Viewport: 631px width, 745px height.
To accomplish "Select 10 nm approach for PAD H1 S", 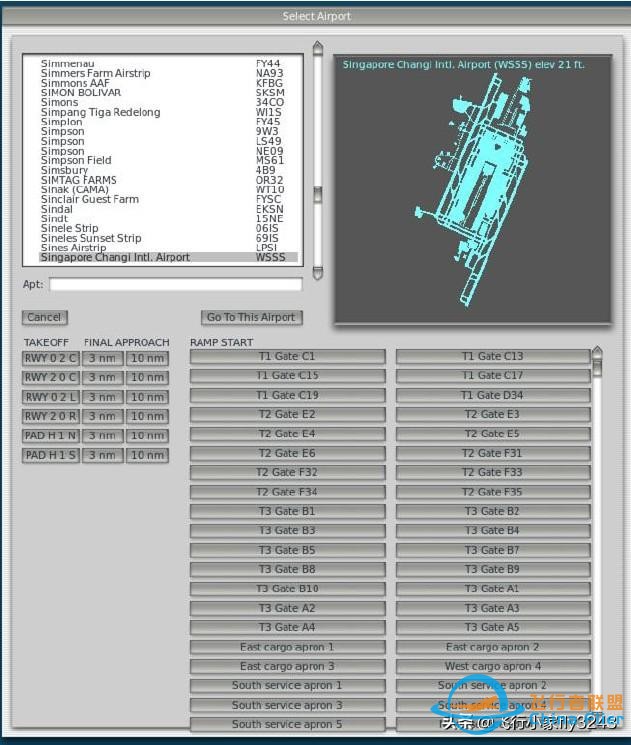I will [x=147, y=455].
